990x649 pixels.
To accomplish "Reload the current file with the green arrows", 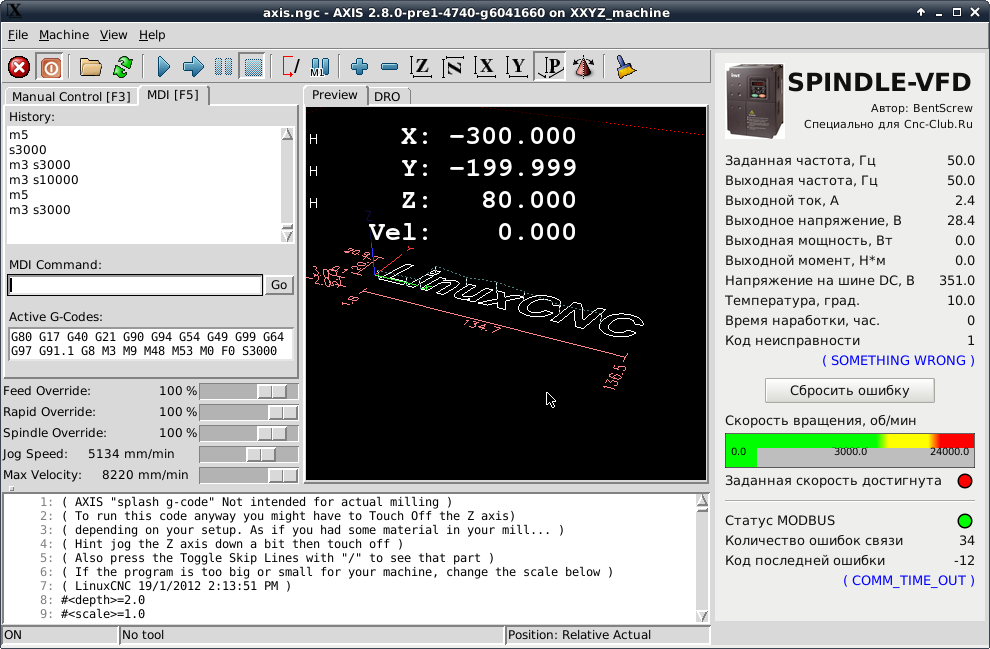I will point(122,67).
